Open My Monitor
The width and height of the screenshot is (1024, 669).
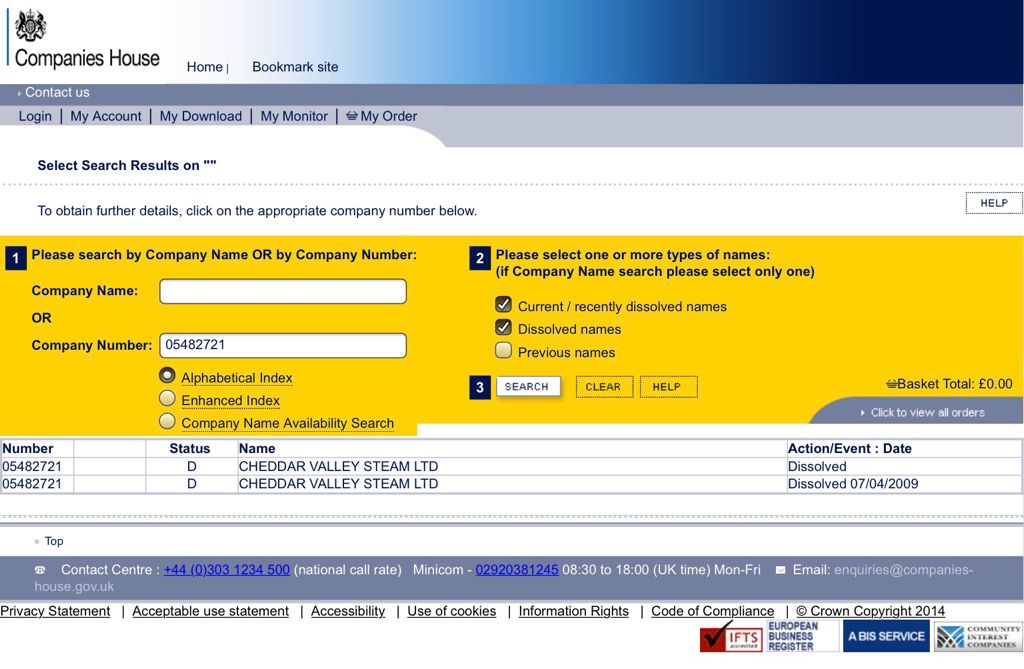tap(294, 116)
